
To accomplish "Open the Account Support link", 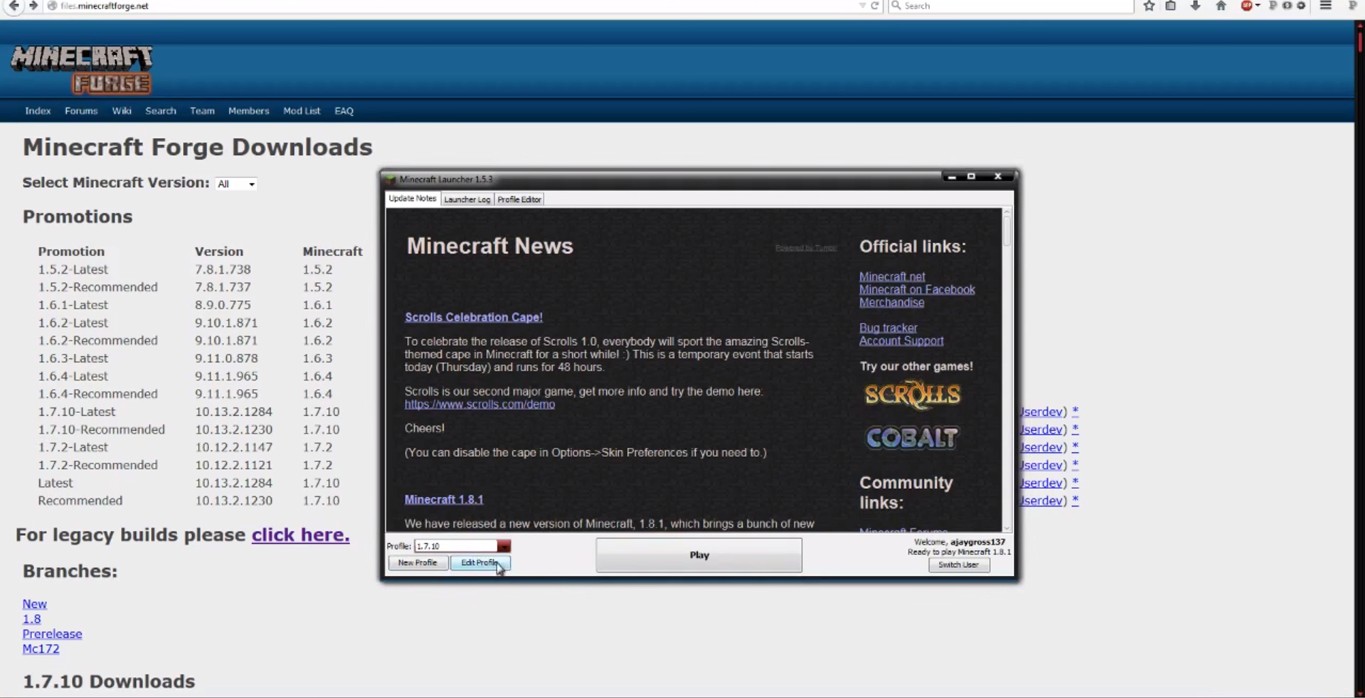I will [901, 341].
